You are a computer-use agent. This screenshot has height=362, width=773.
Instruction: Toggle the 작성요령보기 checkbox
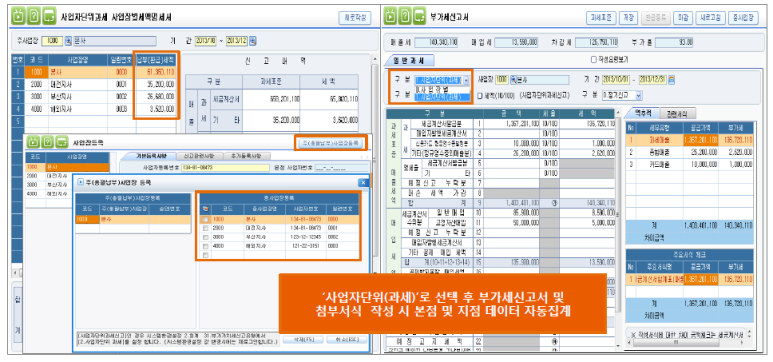(594, 60)
